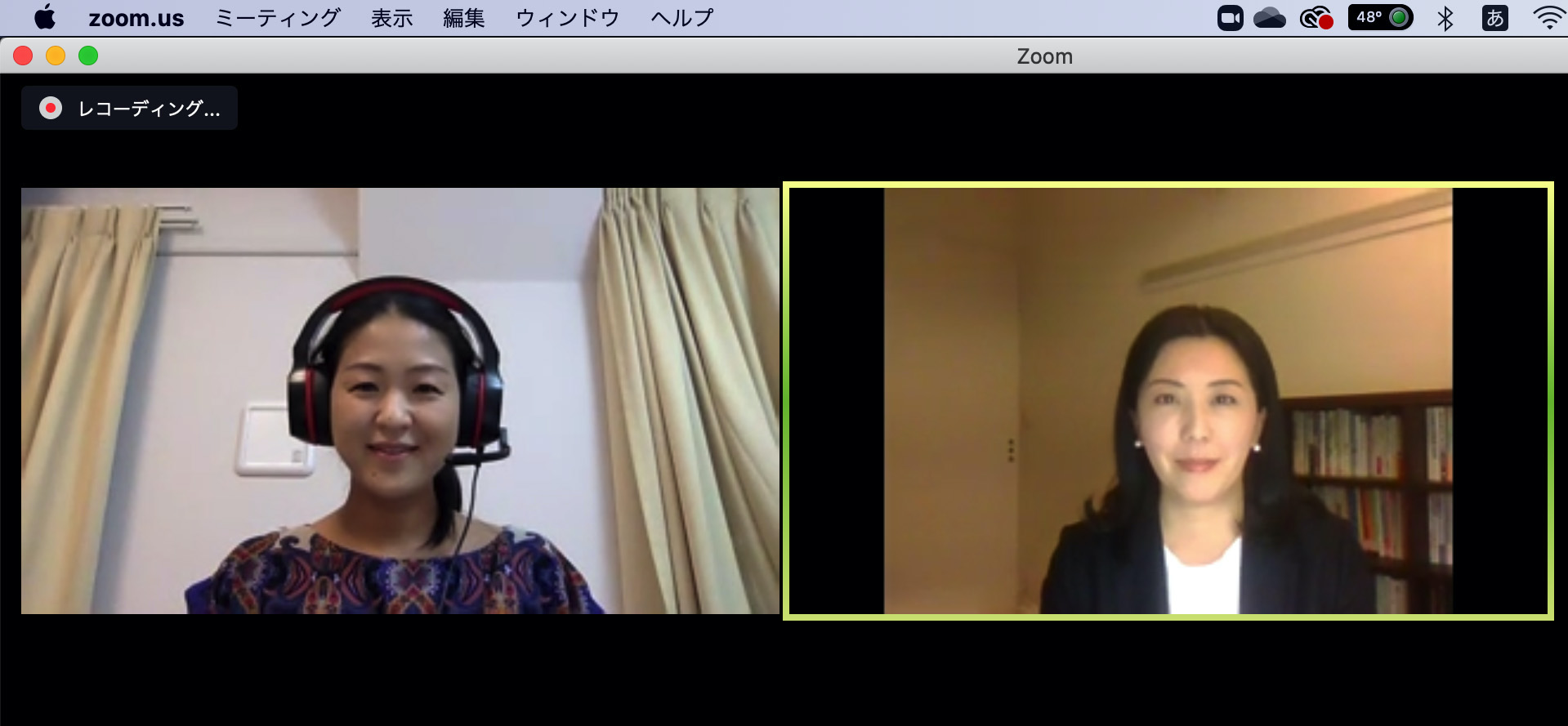Viewport: 1568px width, 726px height.
Task: Open the ヘルプ menu
Action: coord(681,18)
